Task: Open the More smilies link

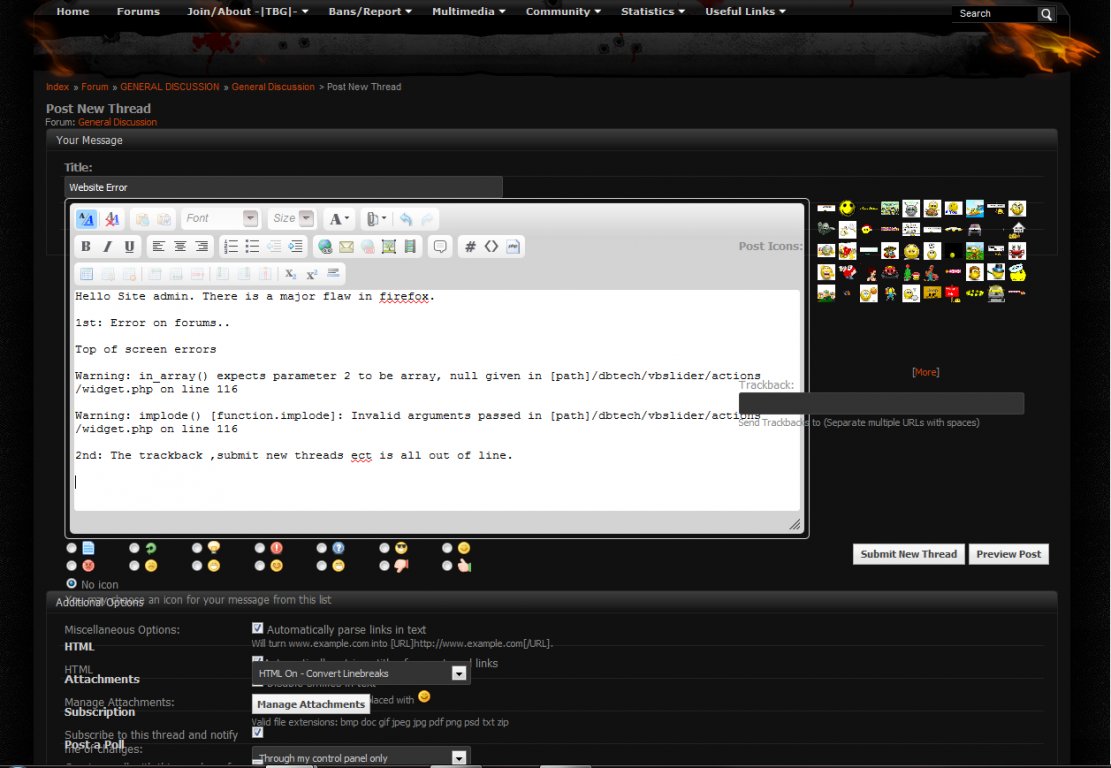Action: pos(925,372)
